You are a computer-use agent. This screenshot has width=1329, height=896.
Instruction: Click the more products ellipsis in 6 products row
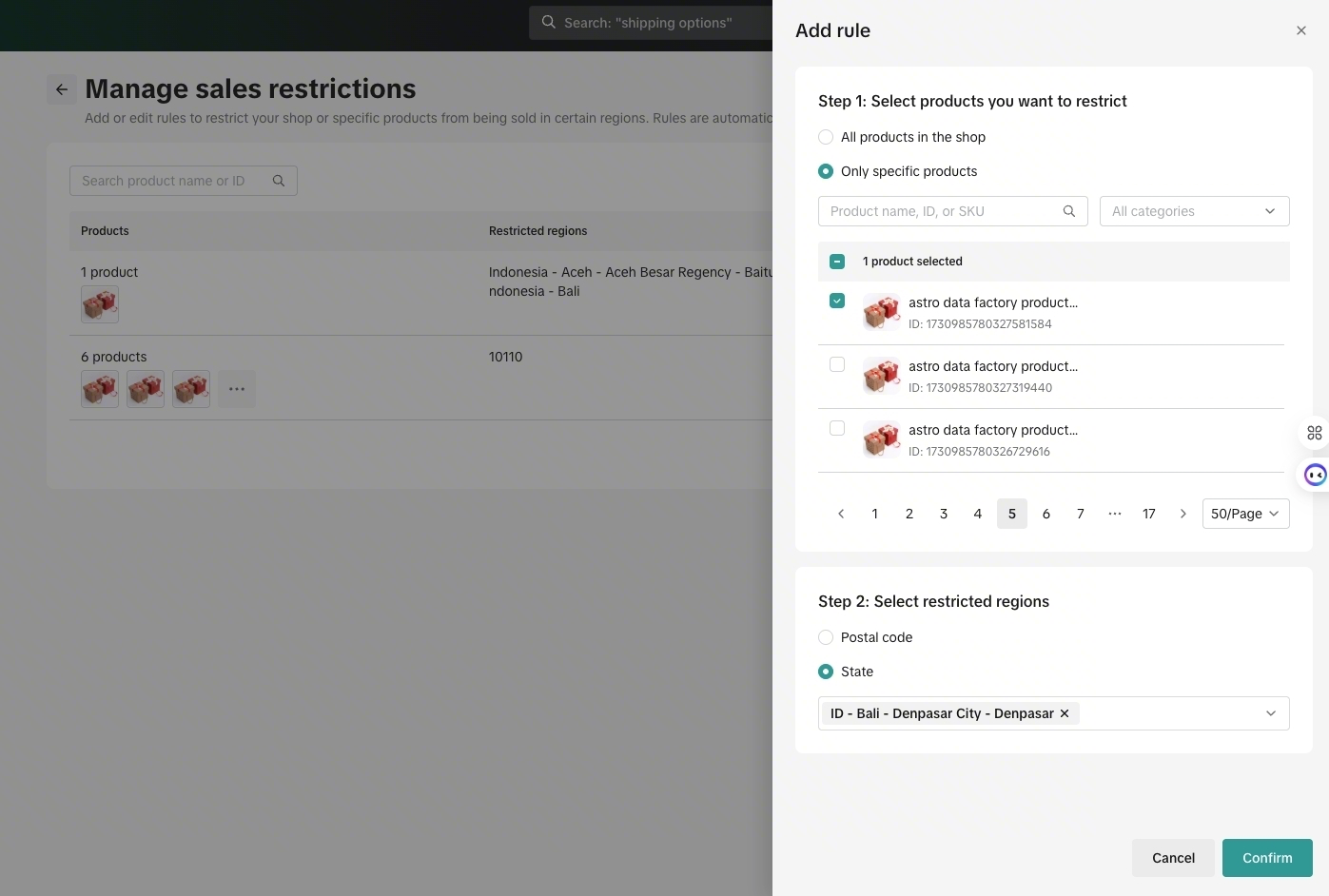237,389
